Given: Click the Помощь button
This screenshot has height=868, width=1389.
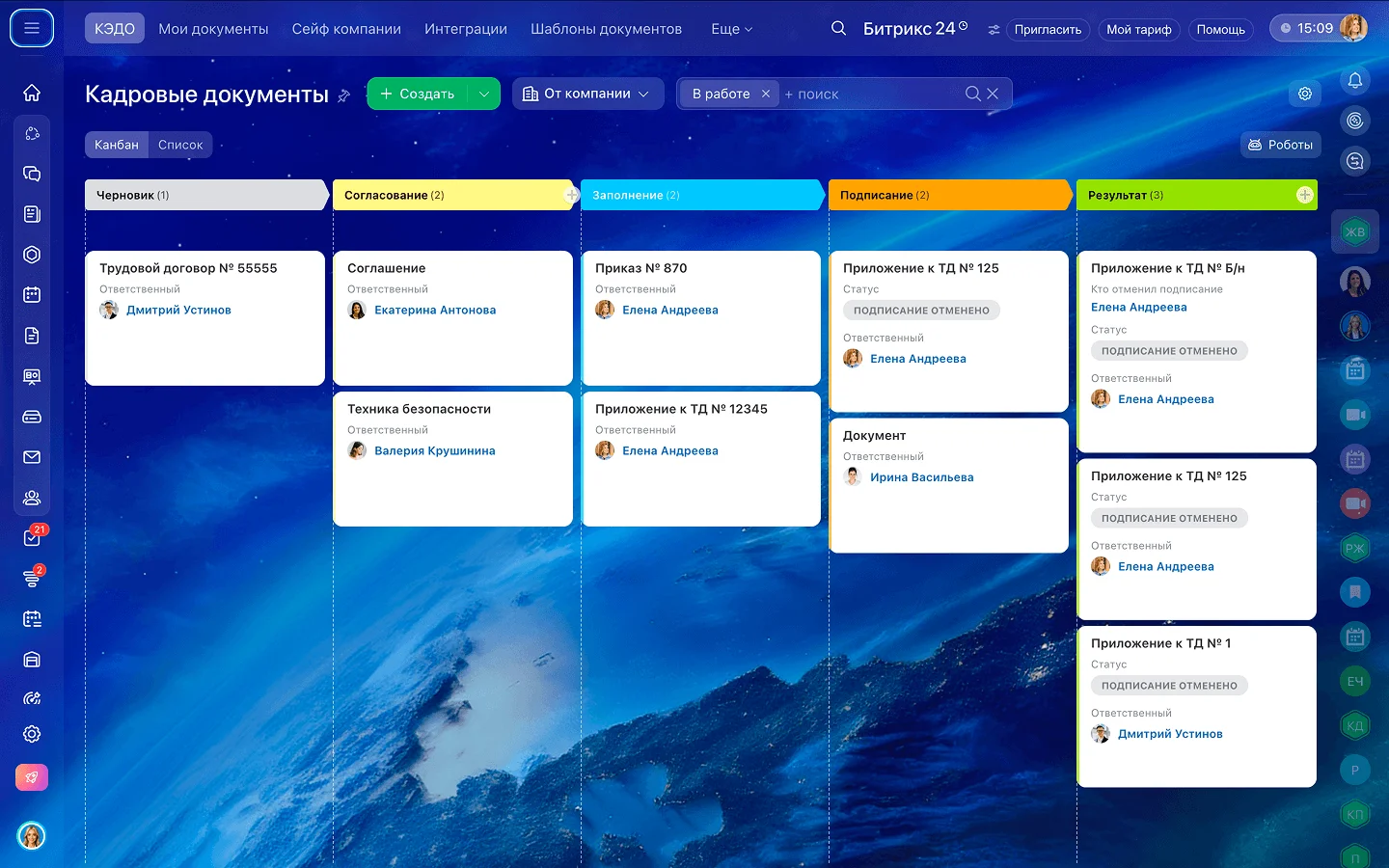Looking at the screenshot, I should pos(1221,30).
